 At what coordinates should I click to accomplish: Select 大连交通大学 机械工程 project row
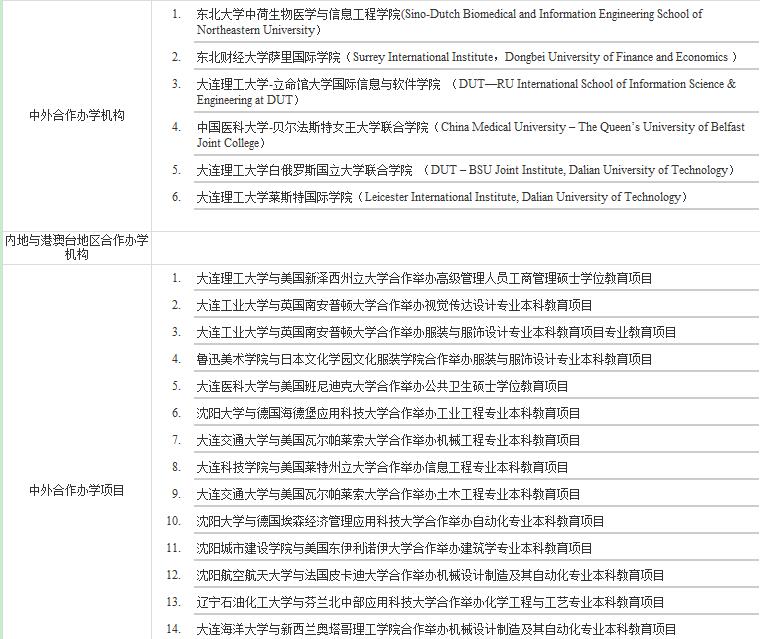[388, 440]
